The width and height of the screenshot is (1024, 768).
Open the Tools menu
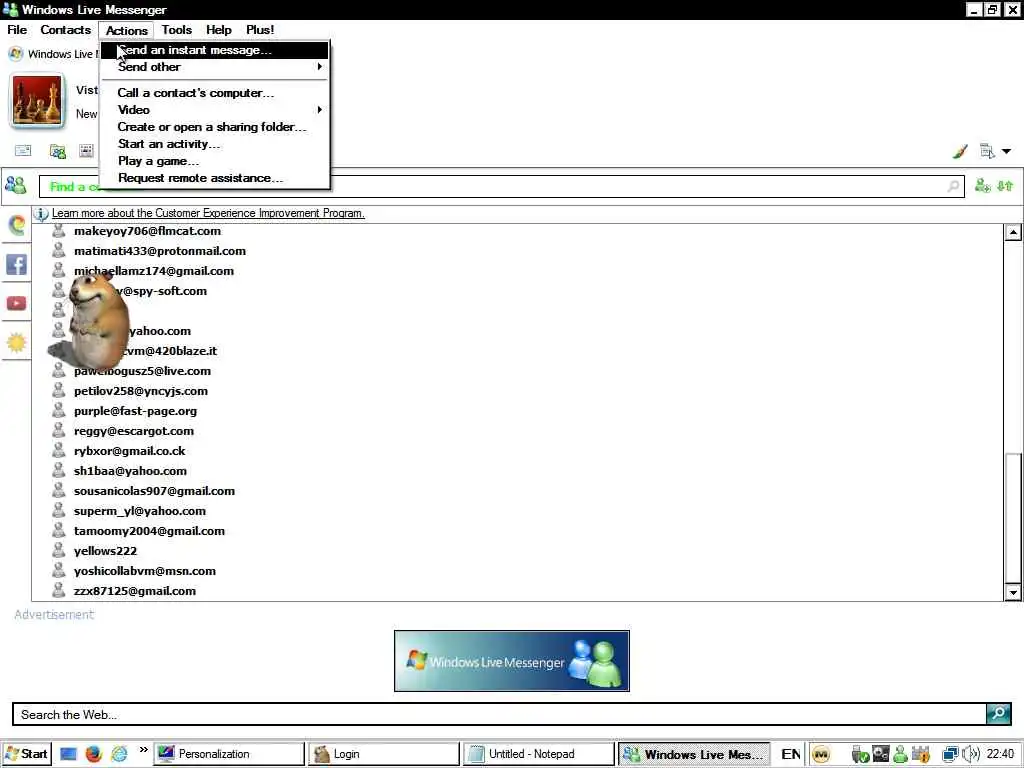[x=176, y=30]
